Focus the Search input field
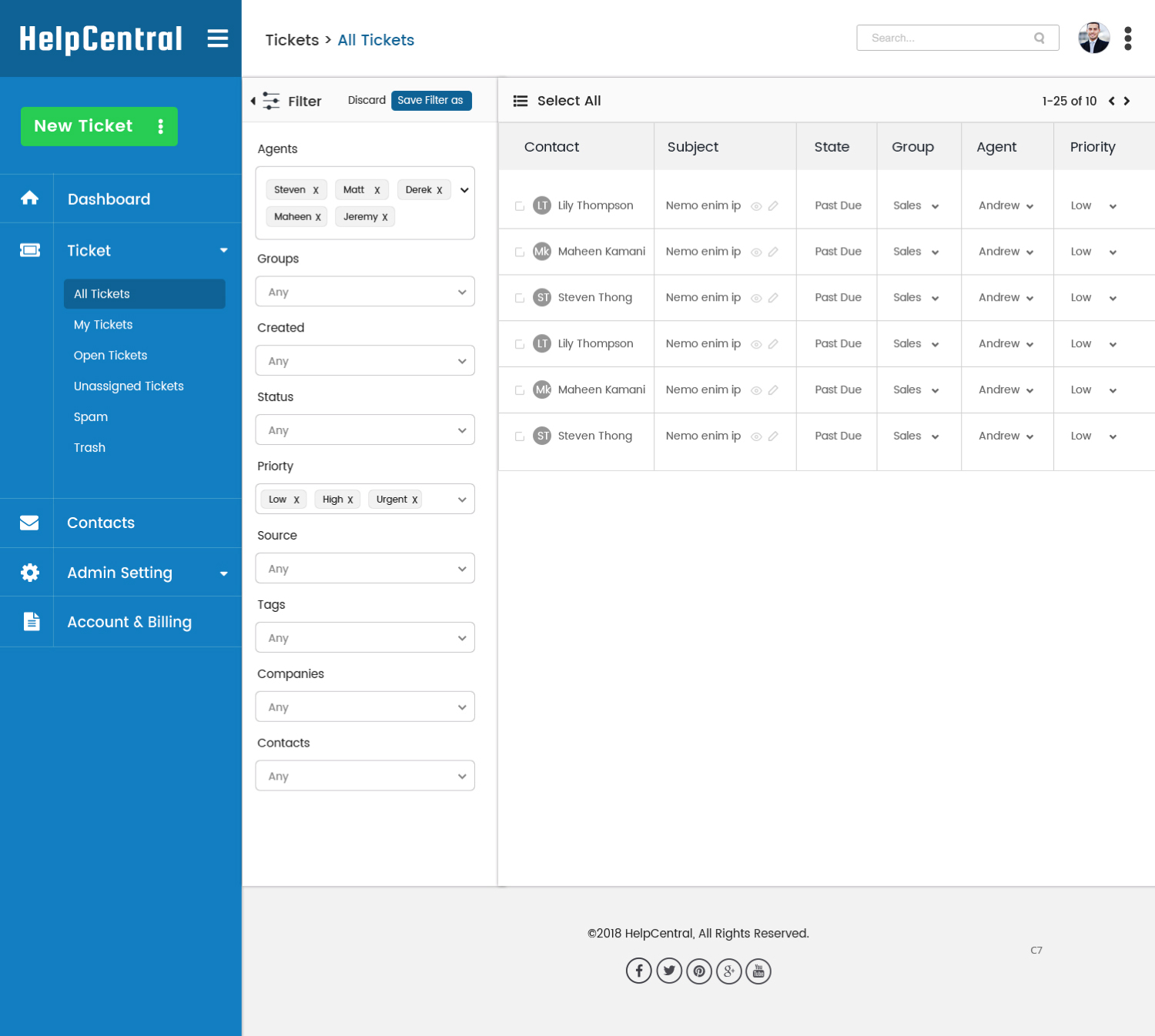 [958, 38]
